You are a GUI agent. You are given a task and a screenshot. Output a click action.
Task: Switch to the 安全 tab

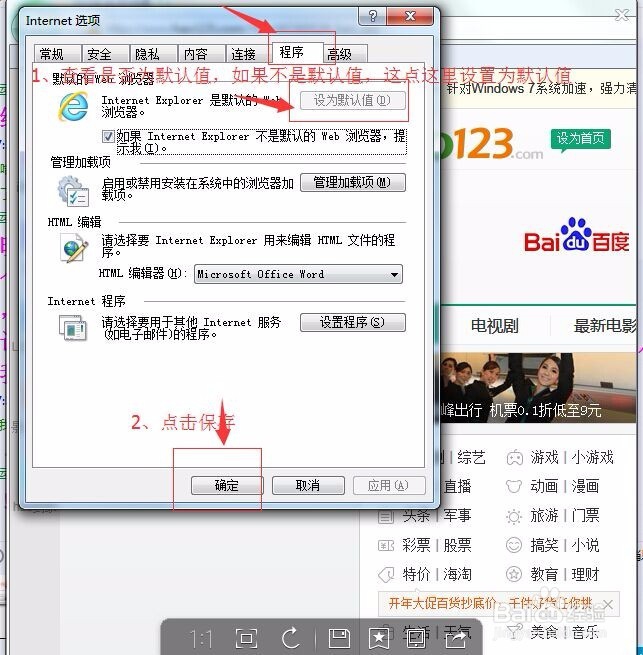[x=106, y=54]
